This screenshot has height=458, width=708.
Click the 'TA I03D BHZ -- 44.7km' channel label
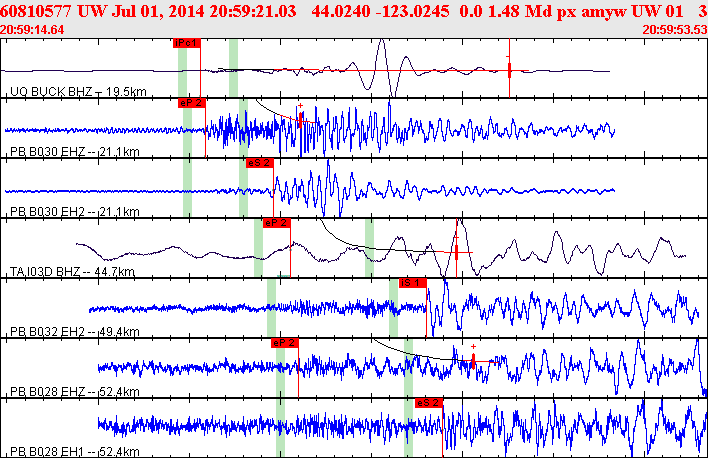[72, 272]
